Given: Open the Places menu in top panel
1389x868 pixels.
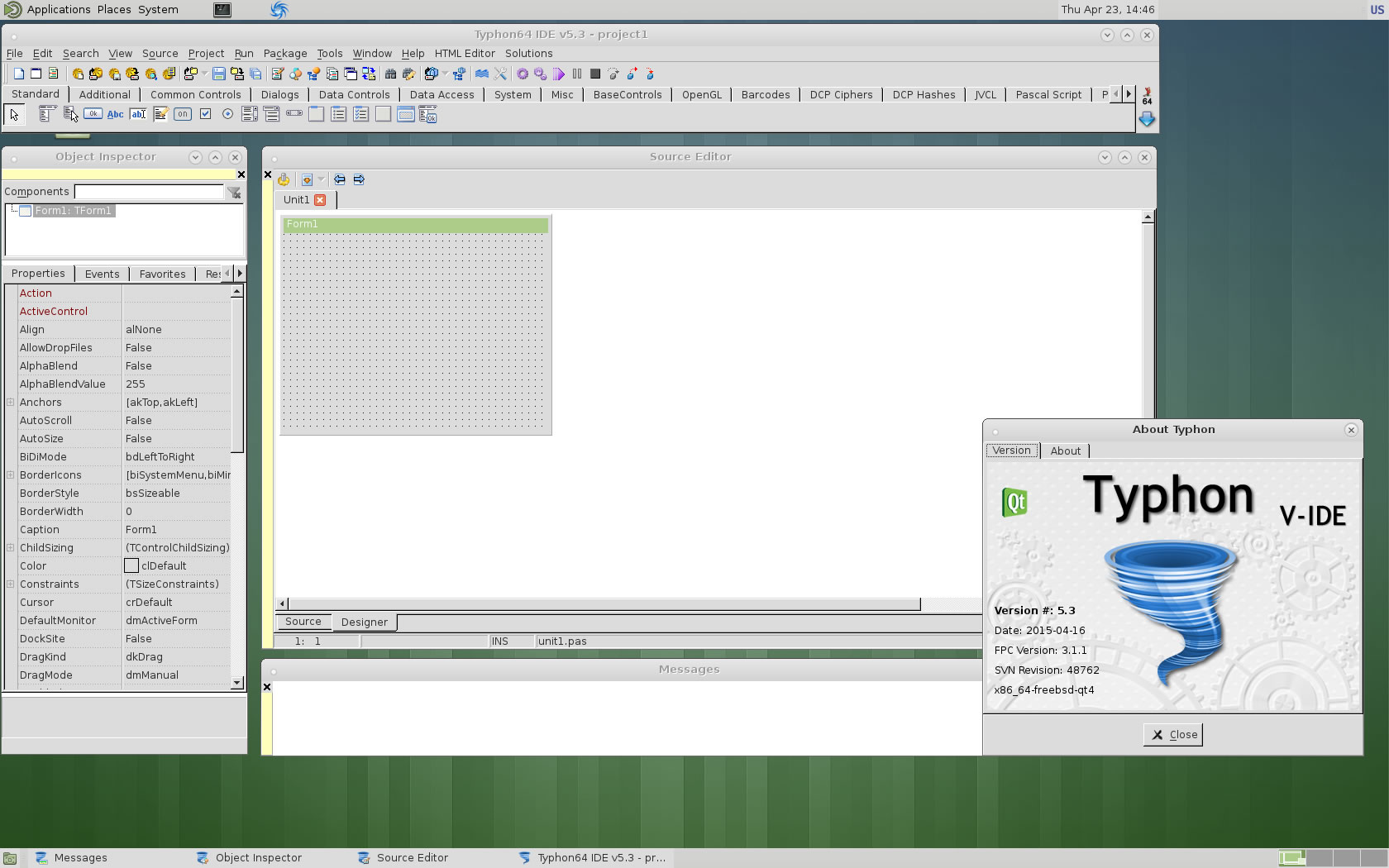Looking at the screenshot, I should pos(114,10).
